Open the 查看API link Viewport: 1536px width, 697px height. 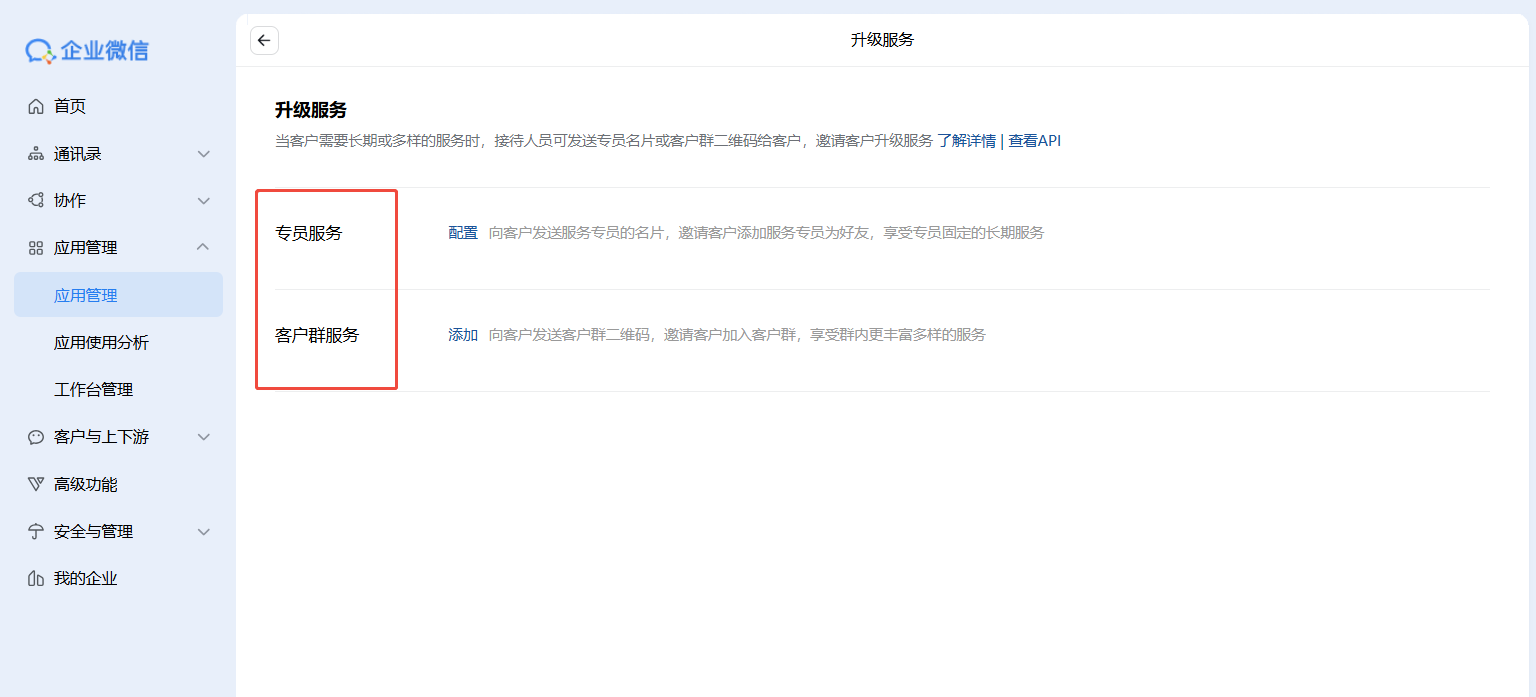pyautogui.click(x=1034, y=141)
